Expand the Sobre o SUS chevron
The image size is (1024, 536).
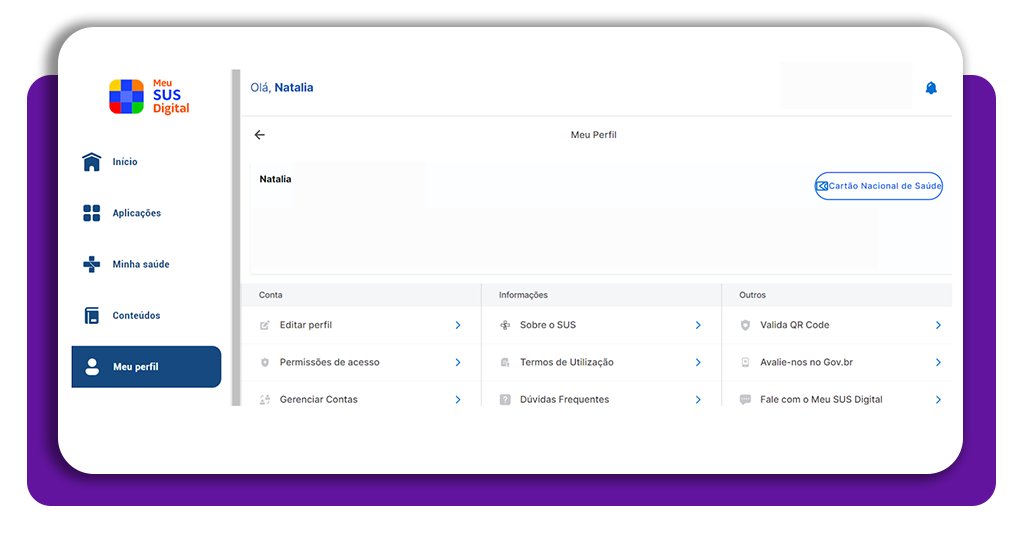click(698, 325)
